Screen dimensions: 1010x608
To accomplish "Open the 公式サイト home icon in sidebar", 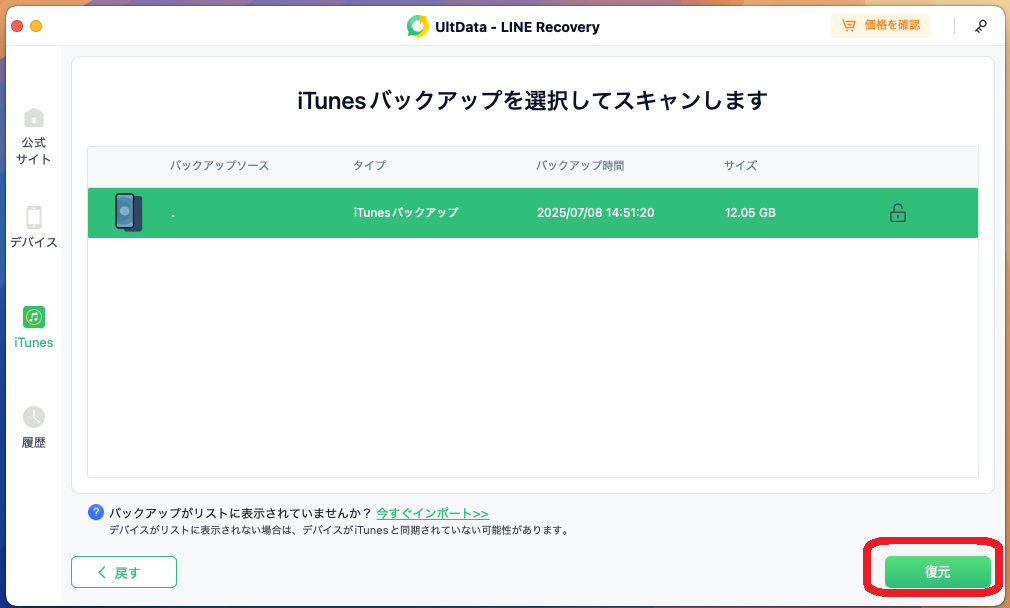I will pyautogui.click(x=33, y=118).
